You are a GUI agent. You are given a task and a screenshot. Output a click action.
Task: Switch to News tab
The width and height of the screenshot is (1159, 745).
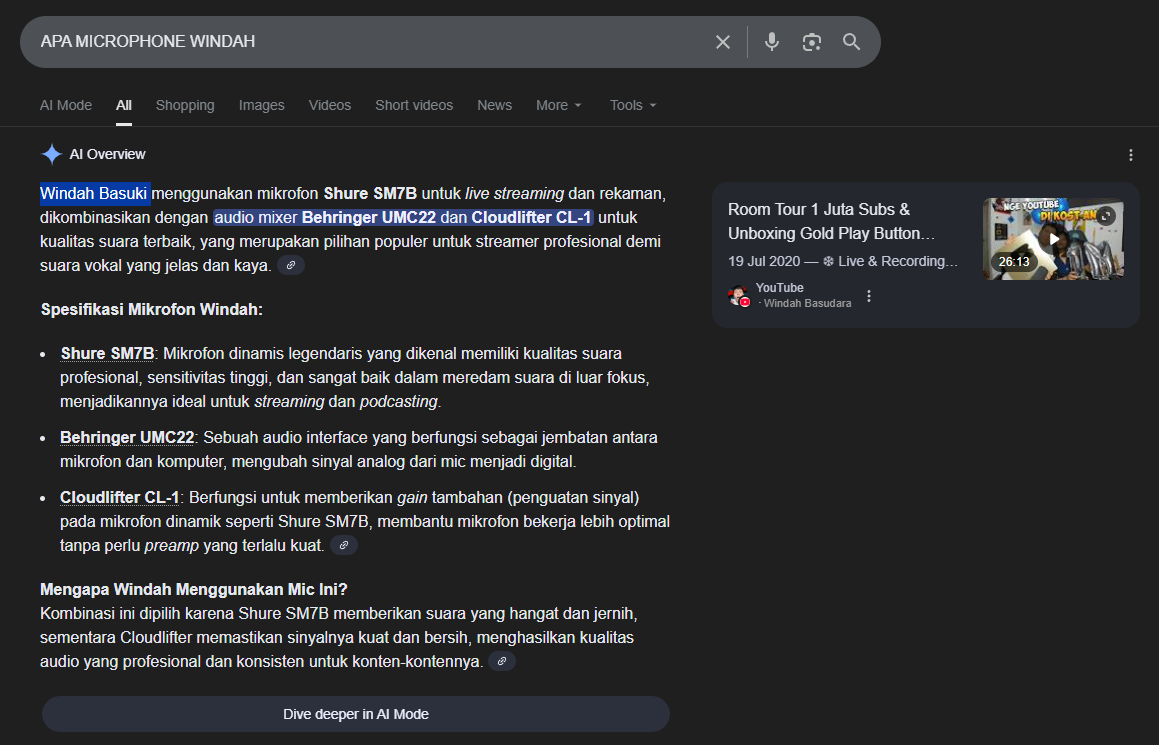(x=494, y=105)
